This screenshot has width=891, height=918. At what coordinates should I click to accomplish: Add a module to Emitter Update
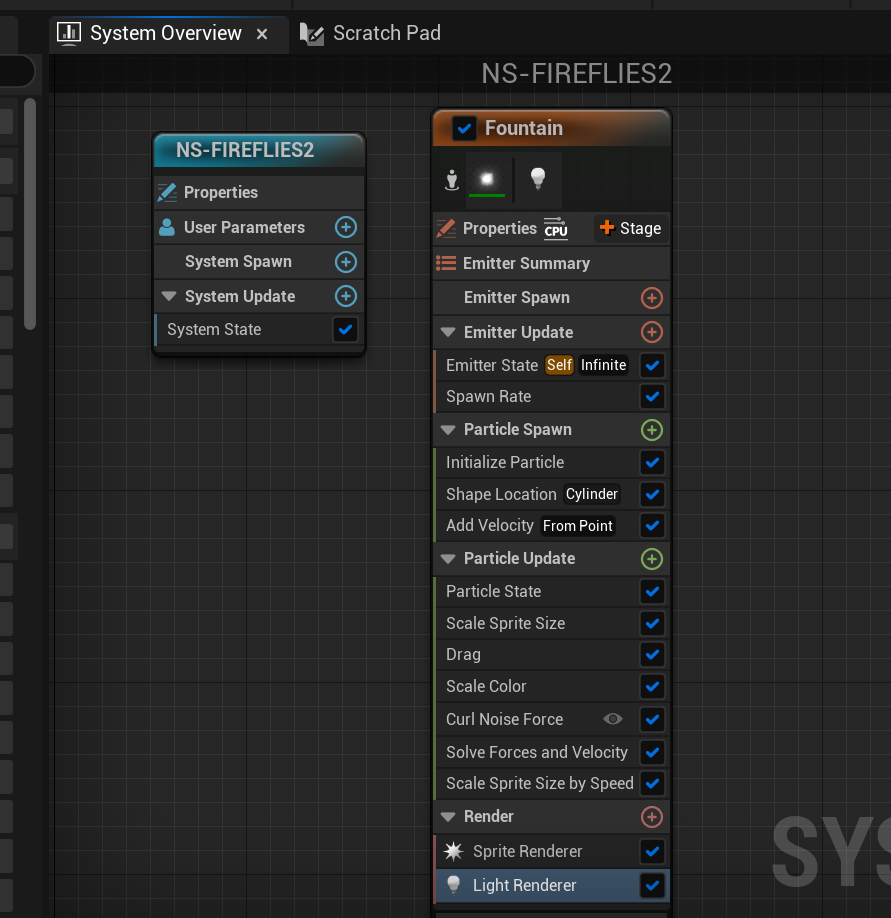[652, 333]
